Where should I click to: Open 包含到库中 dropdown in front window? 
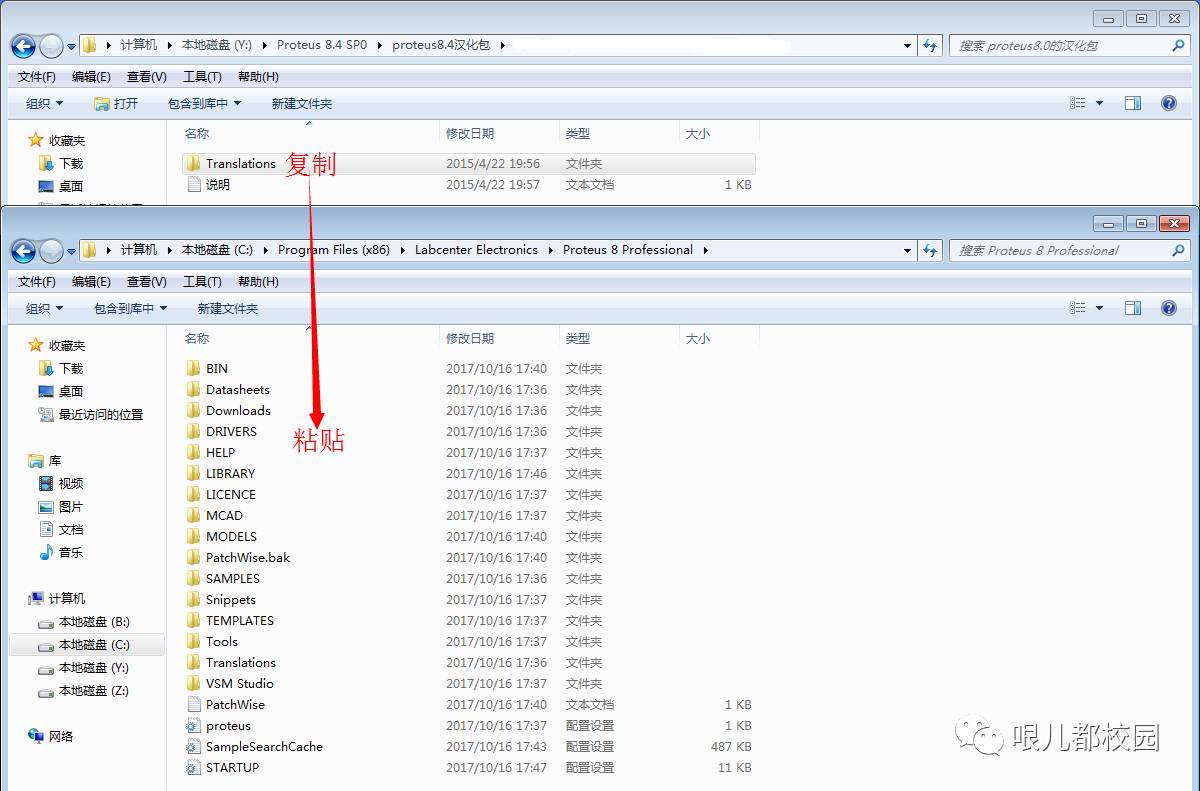click(x=130, y=308)
